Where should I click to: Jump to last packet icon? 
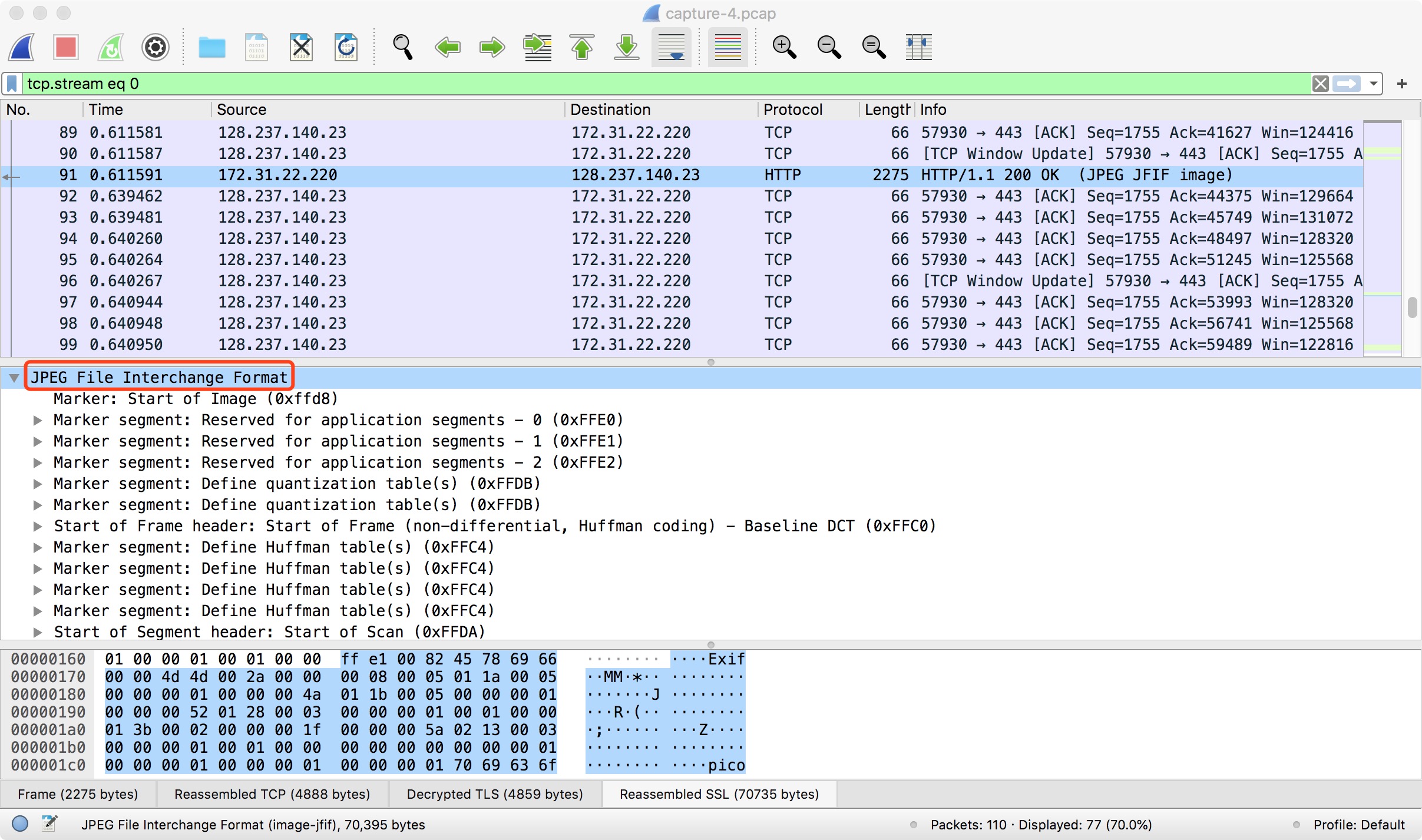627,47
